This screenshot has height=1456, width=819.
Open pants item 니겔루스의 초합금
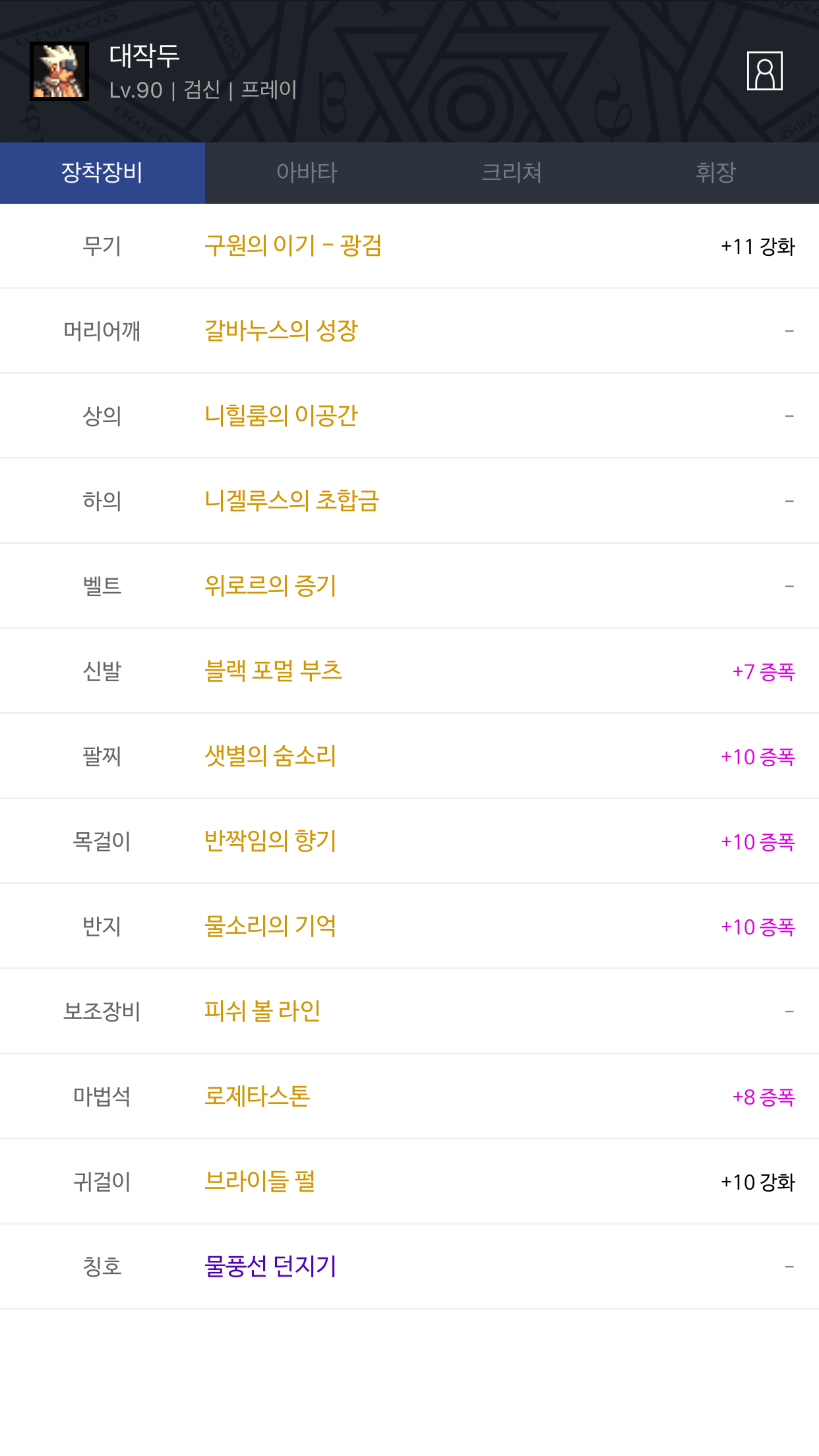click(x=291, y=501)
